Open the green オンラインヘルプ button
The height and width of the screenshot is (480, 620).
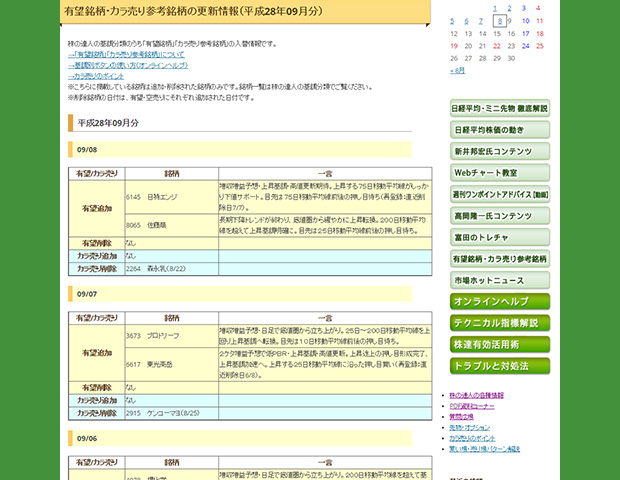[x=500, y=301]
